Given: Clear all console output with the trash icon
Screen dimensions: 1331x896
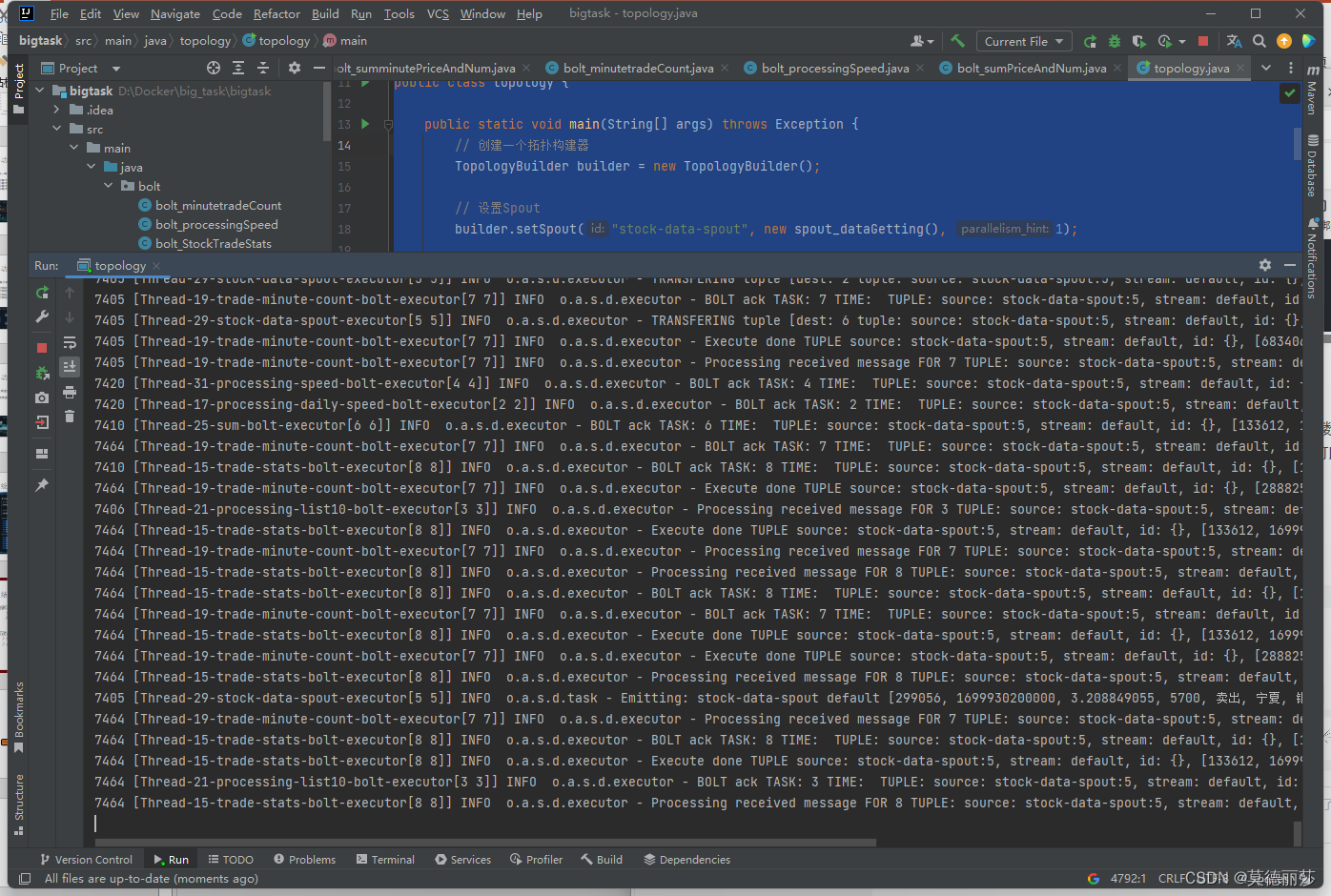Looking at the screenshot, I should coord(70,417).
